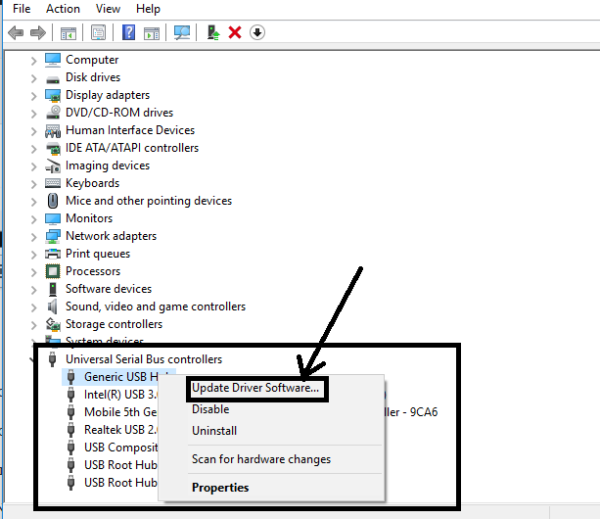
Task: Expand the Computer tree node
Action: pyautogui.click(x=34, y=61)
